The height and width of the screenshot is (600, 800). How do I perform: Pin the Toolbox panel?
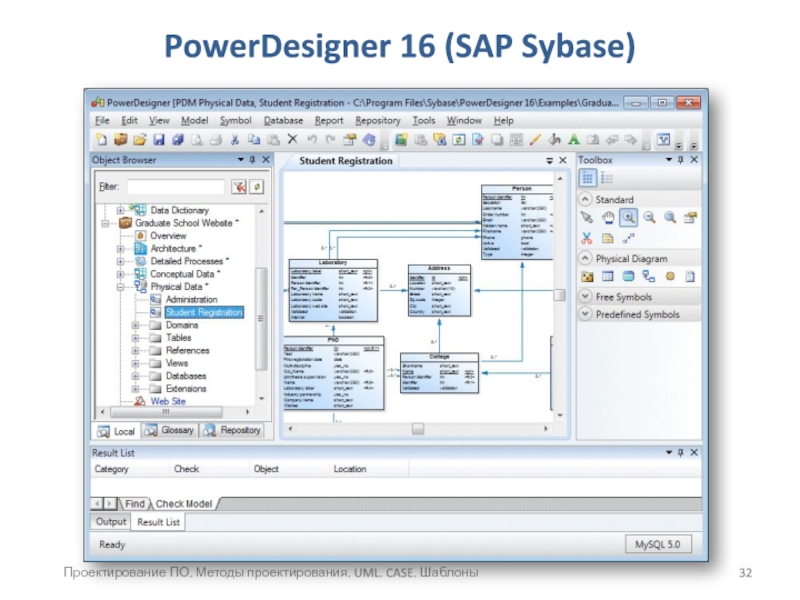[680, 160]
